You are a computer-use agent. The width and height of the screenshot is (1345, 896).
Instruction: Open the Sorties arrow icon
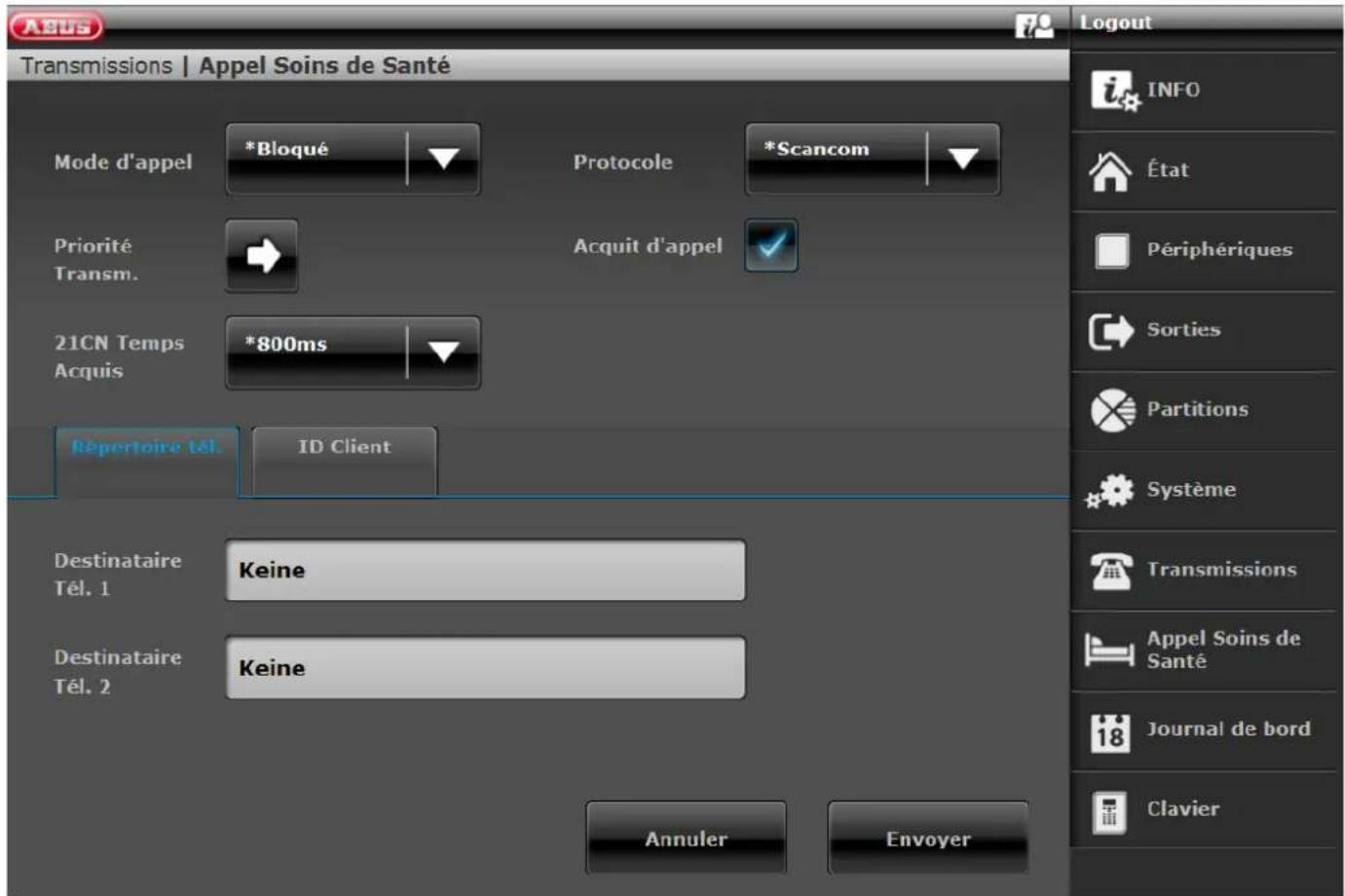coord(1111,331)
